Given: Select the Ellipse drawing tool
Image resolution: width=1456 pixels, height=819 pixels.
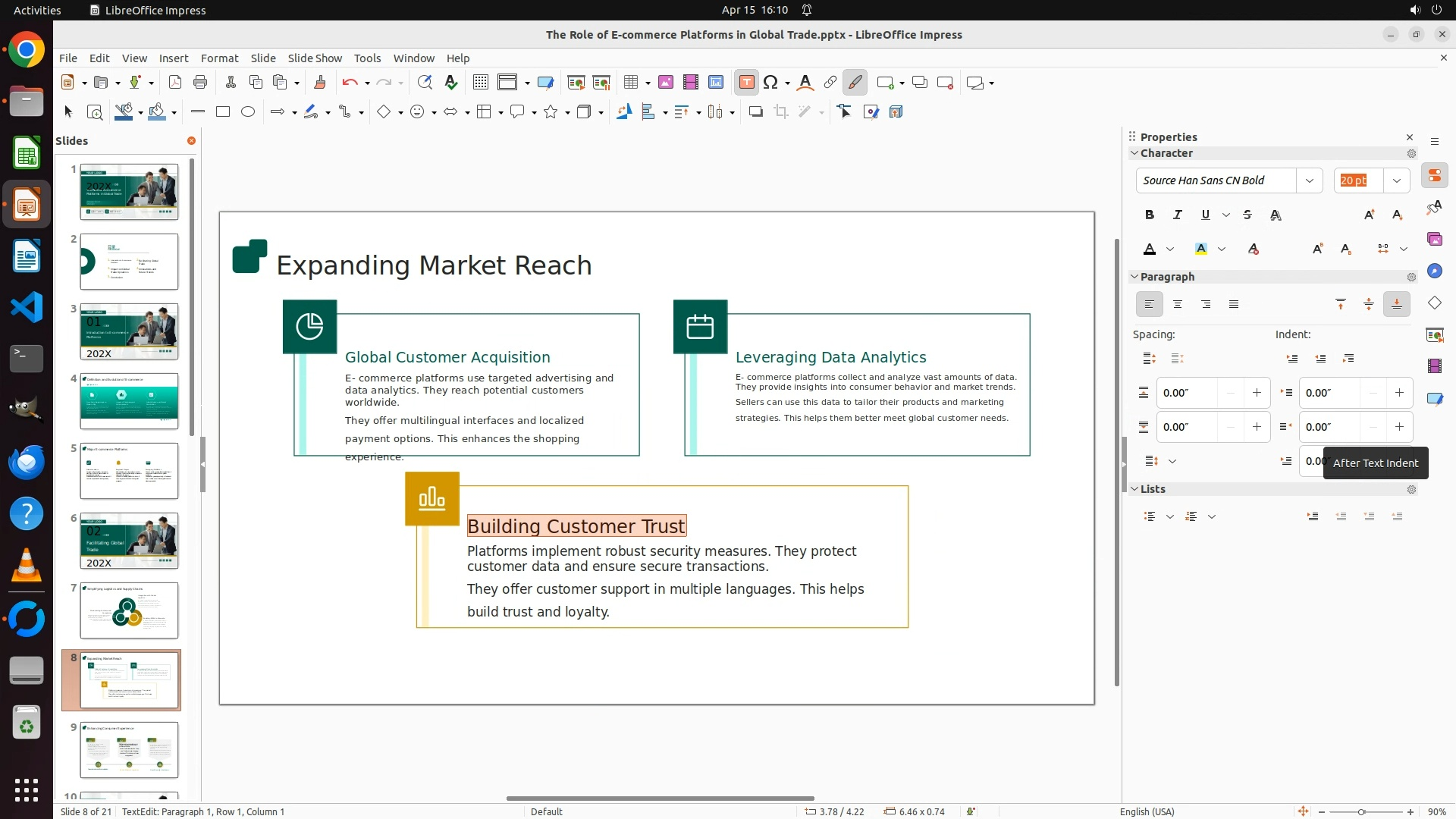Looking at the screenshot, I should (x=248, y=112).
